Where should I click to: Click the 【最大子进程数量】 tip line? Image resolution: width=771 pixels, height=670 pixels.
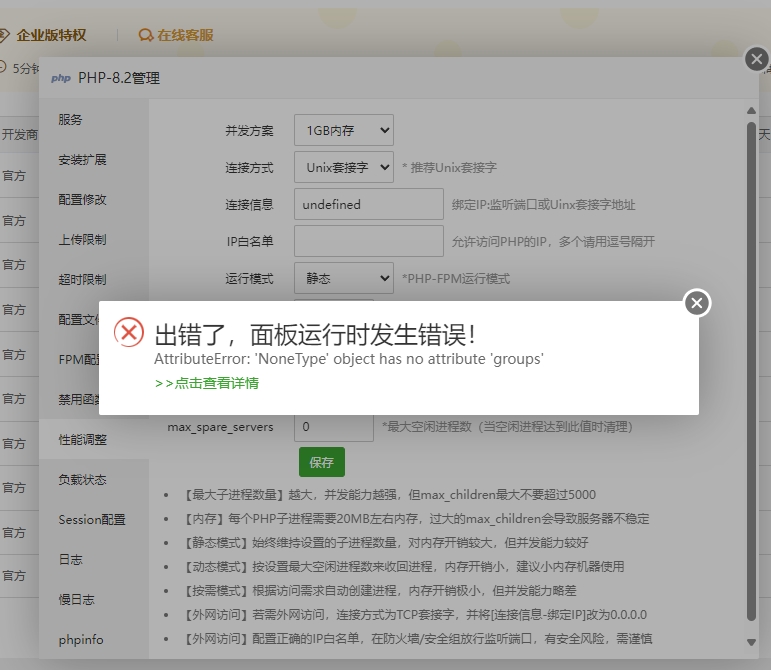click(389, 495)
